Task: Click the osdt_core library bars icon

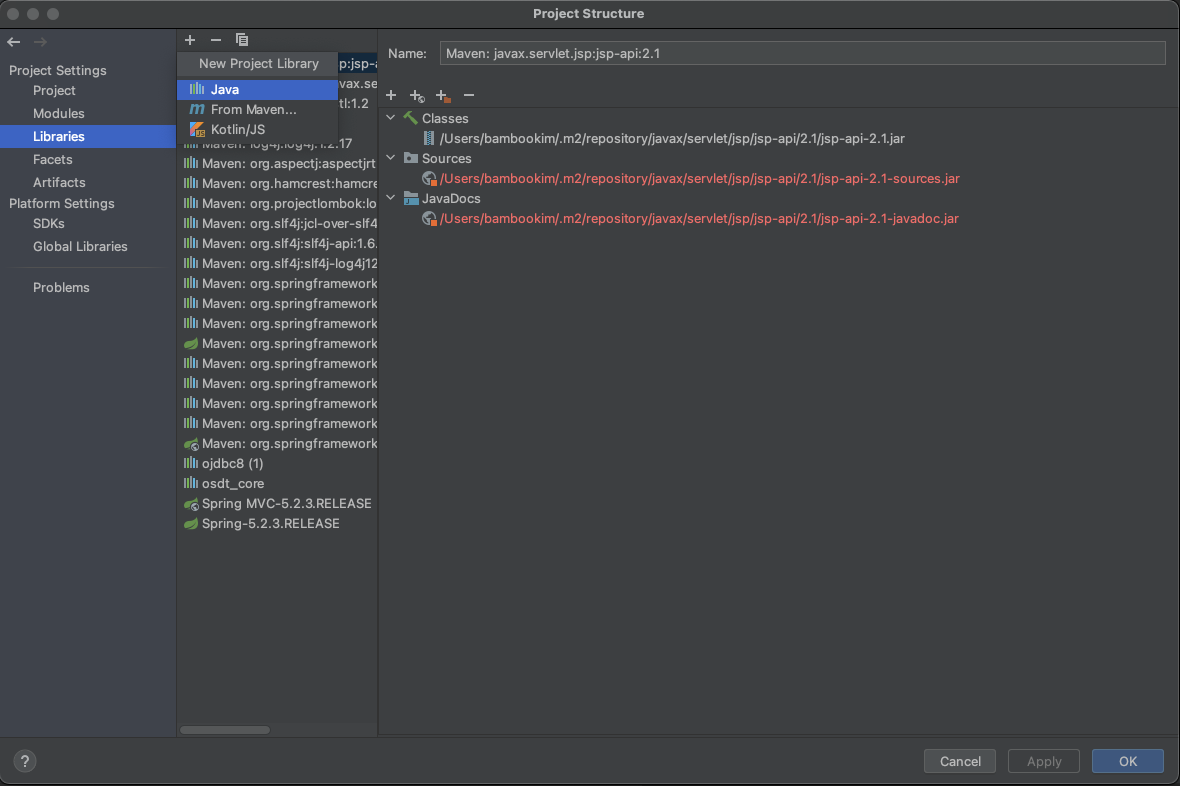Action: (191, 483)
